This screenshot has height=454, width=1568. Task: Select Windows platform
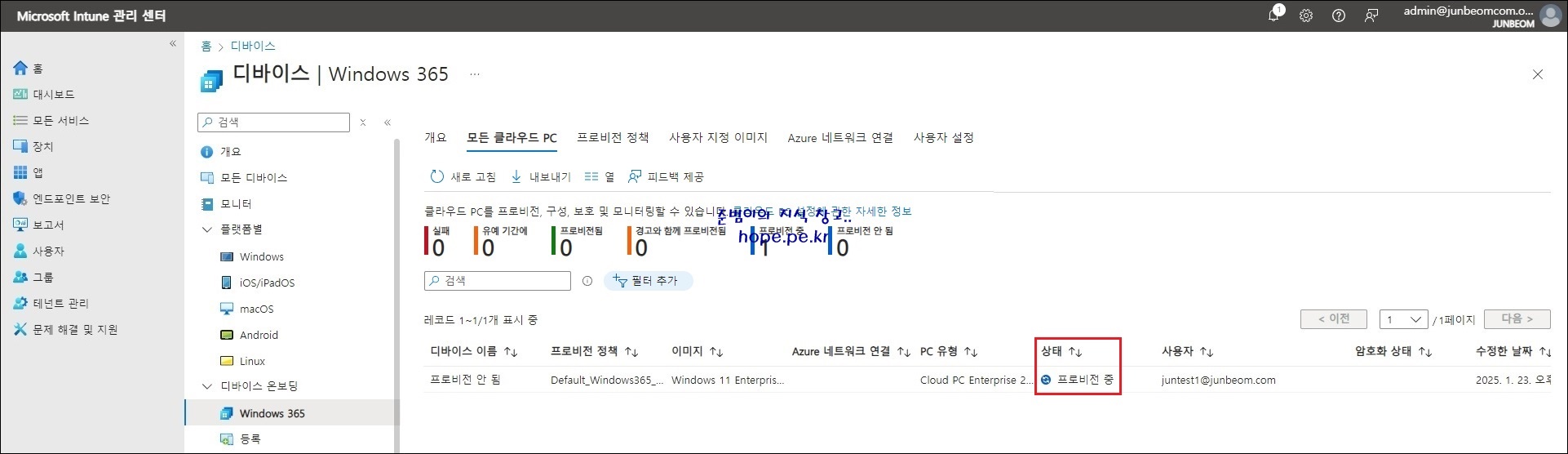pyautogui.click(x=262, y=256)
